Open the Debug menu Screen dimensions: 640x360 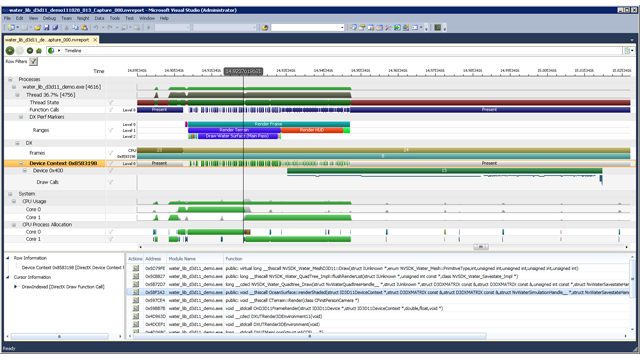(x=49, y=18)
